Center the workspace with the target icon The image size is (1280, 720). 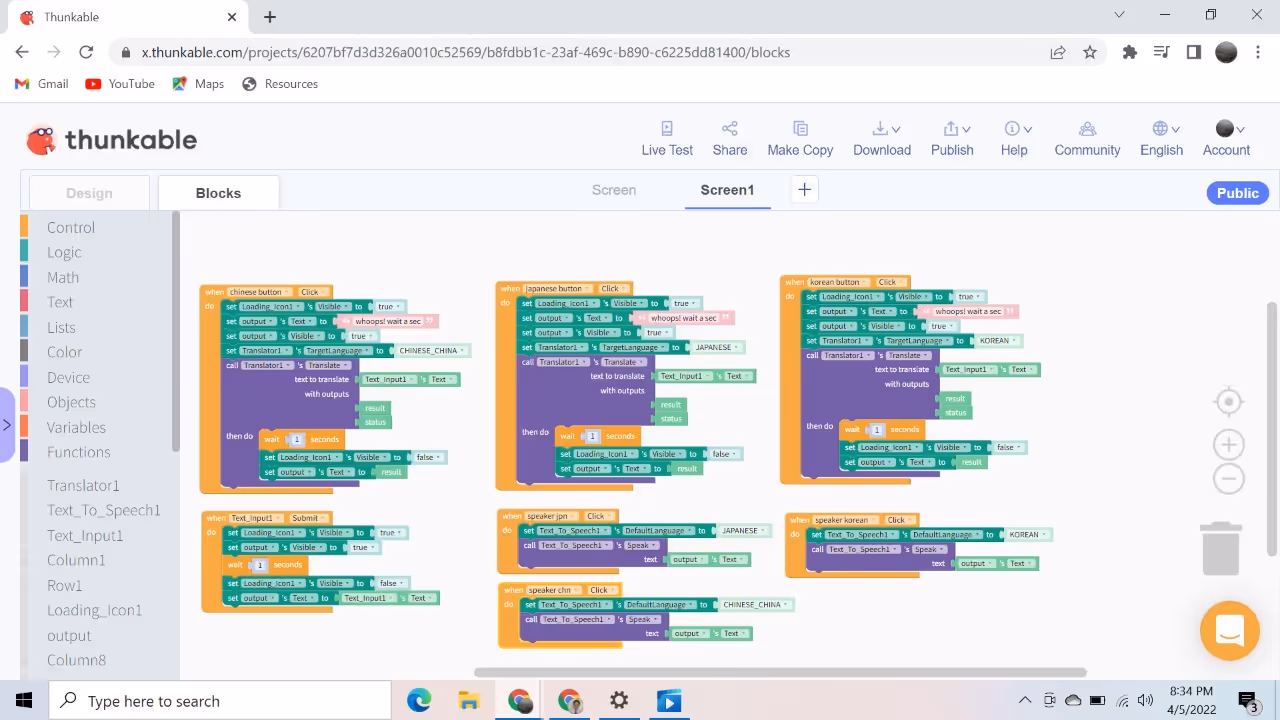pos(1228,402)
